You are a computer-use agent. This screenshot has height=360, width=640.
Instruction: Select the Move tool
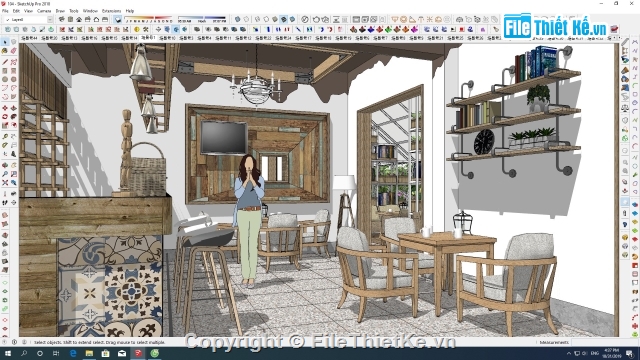(x=5, y=108)
